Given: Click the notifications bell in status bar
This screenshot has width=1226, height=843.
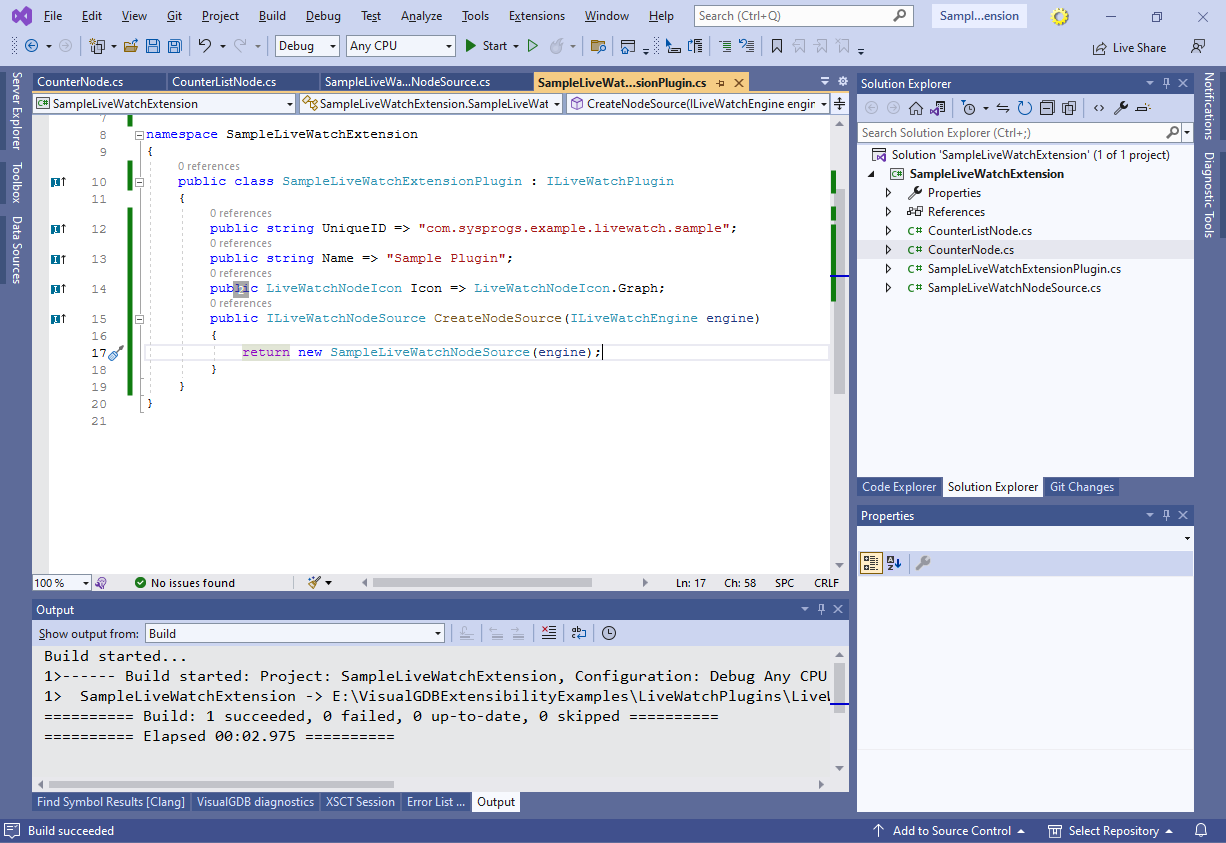Looking at the screenshot, I should point(1200,831).
